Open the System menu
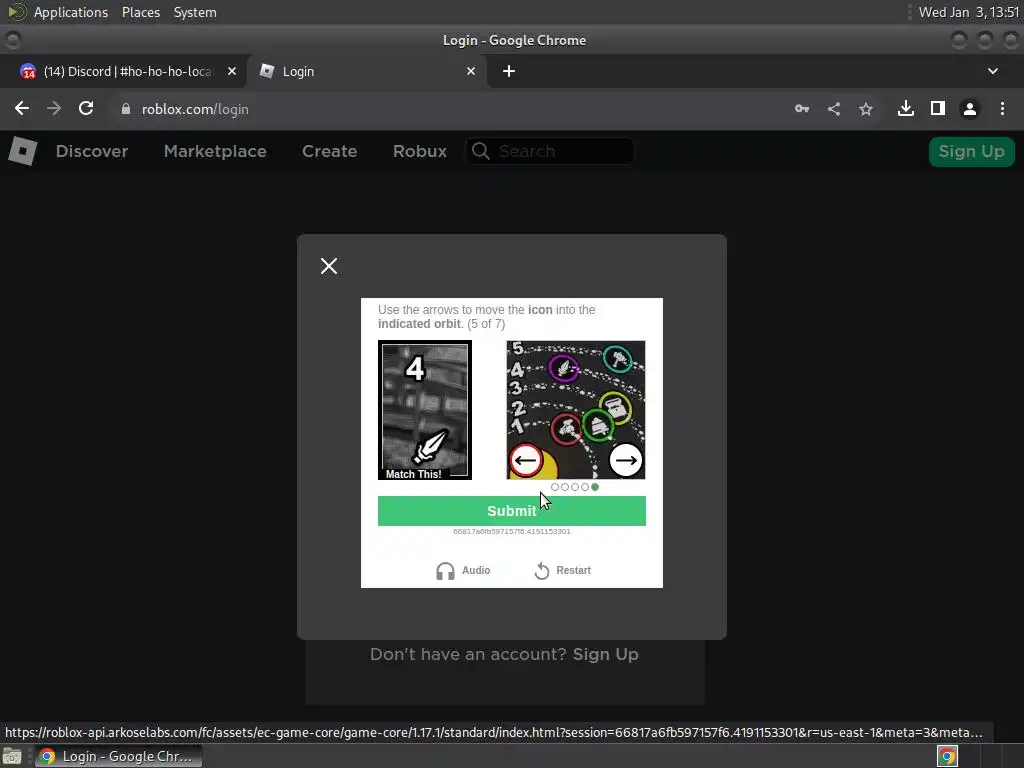The image size is (1024, 768). click(x=195, y=12)
